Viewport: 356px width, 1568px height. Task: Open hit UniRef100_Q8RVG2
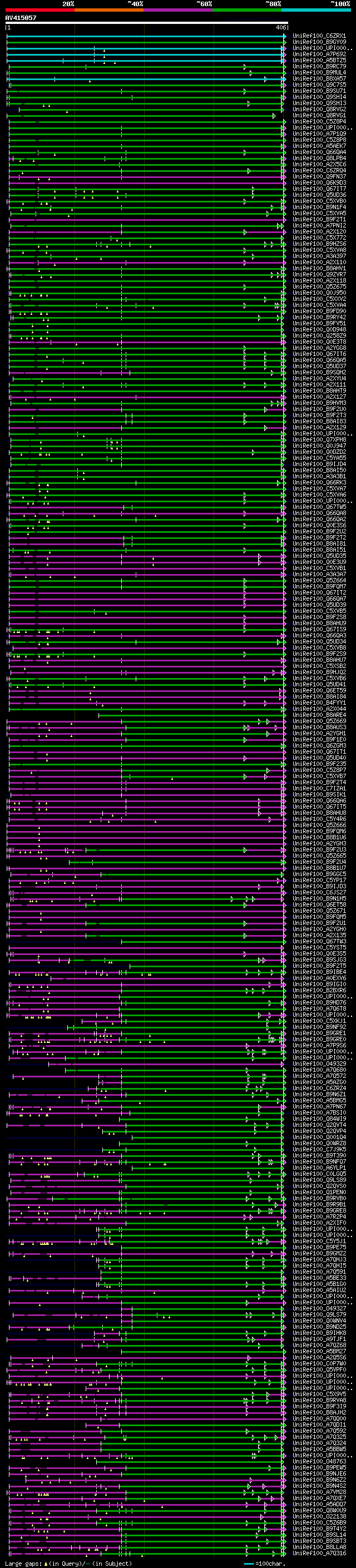(x=319, y=109)
